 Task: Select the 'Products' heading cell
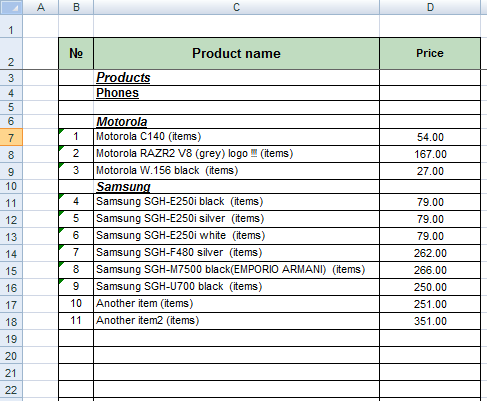point(236,78)
